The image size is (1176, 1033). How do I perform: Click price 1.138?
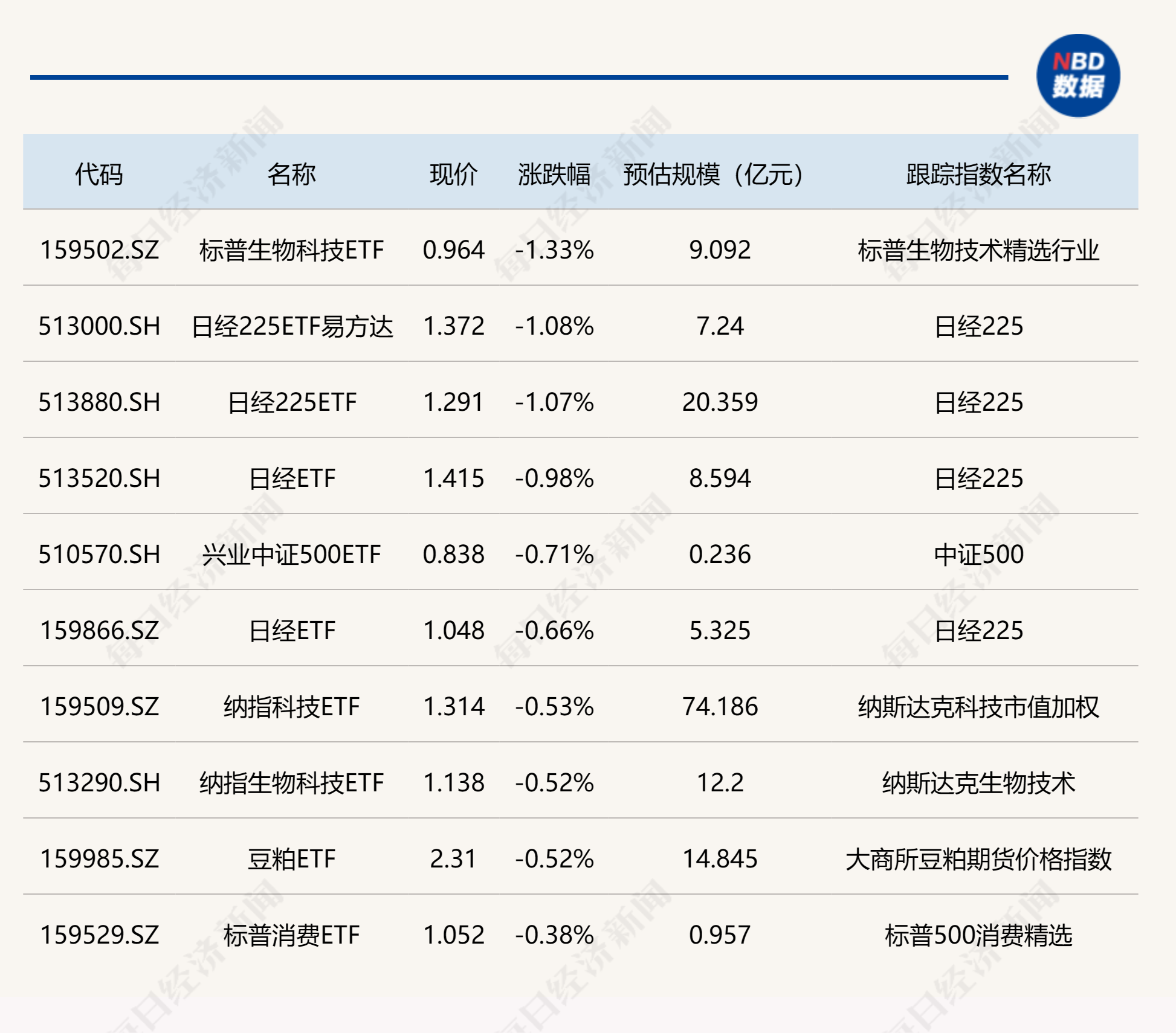tap(454, 783)
